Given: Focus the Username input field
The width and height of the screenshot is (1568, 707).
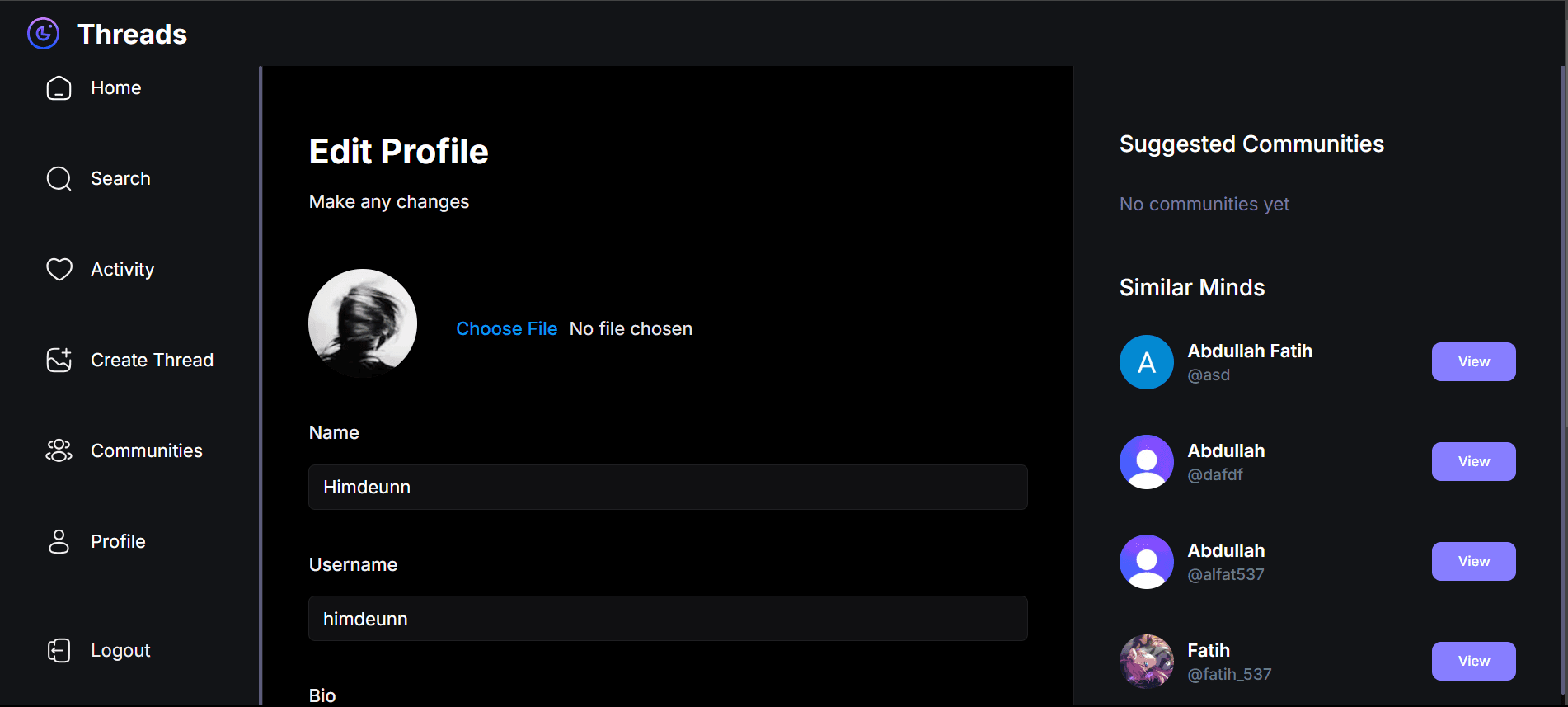Looking at the screenshot, I should [667, 619].
